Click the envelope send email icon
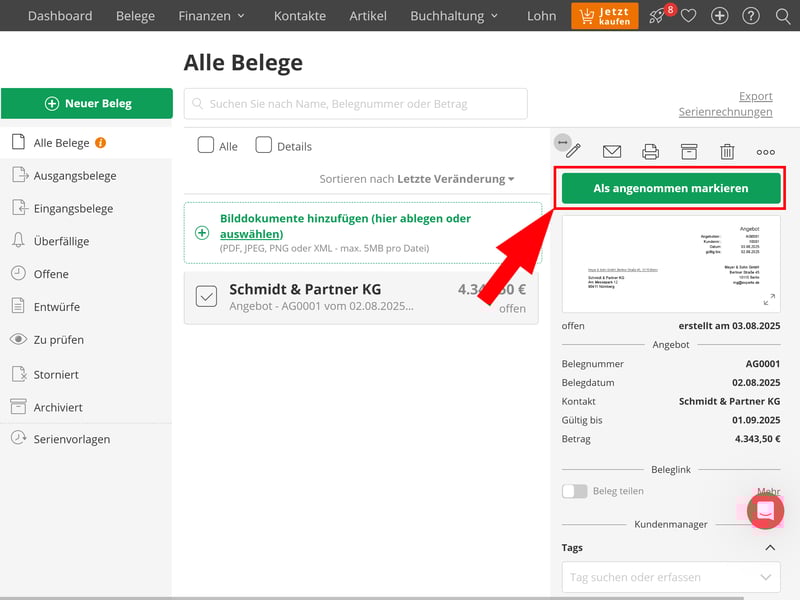Screen dimensions: 800x600 612,152
